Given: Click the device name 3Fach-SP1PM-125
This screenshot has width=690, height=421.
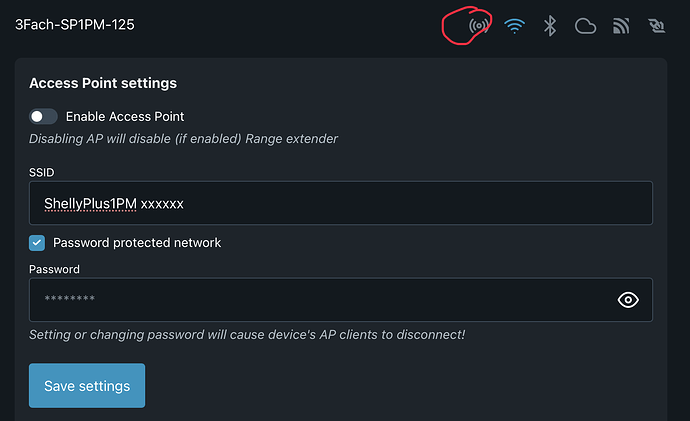Looking at the screenshot, I should (x=75, y=25).
